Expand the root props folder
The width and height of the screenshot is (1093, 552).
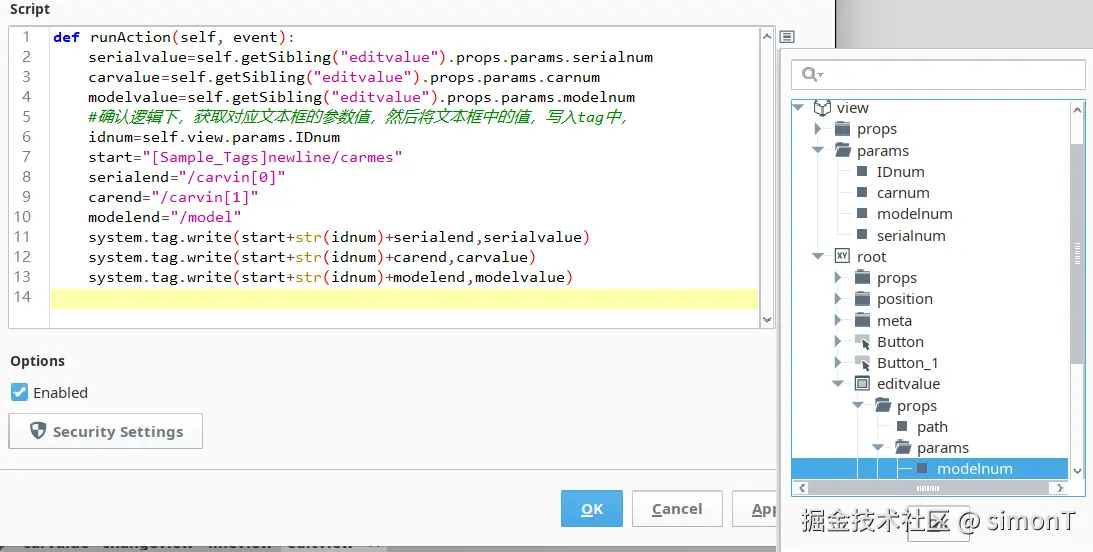(839, 278)
